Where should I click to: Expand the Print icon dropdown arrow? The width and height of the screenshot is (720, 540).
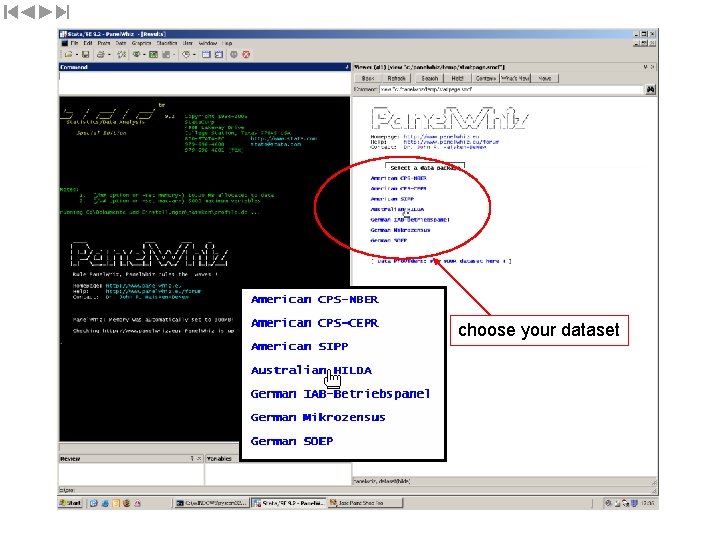point(109,55)
